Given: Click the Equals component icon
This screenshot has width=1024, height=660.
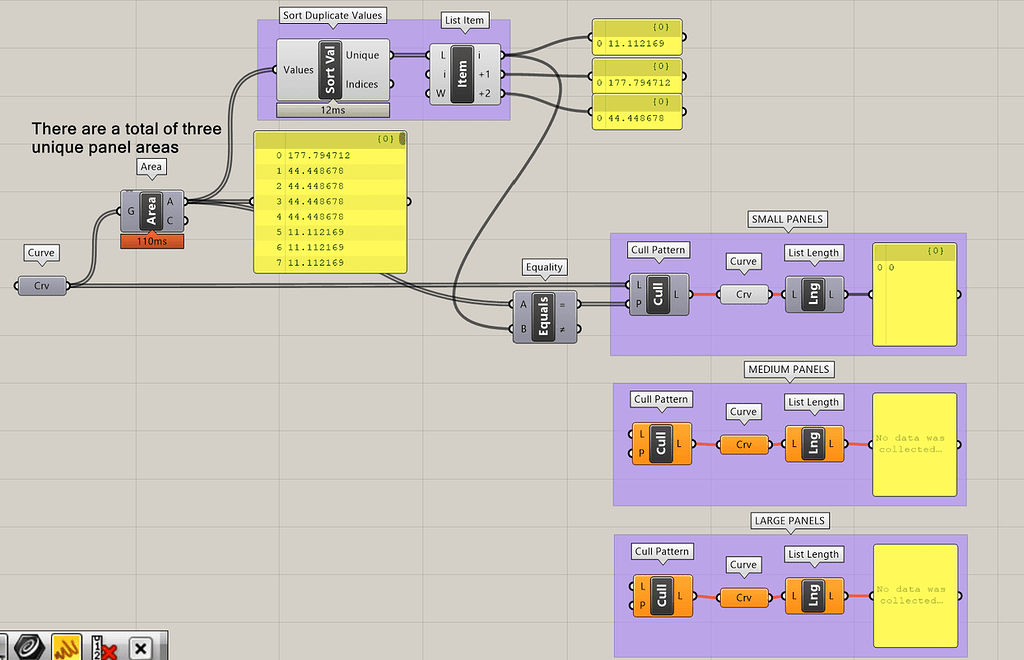Looking at the screenshot, I should pos(543,317).
